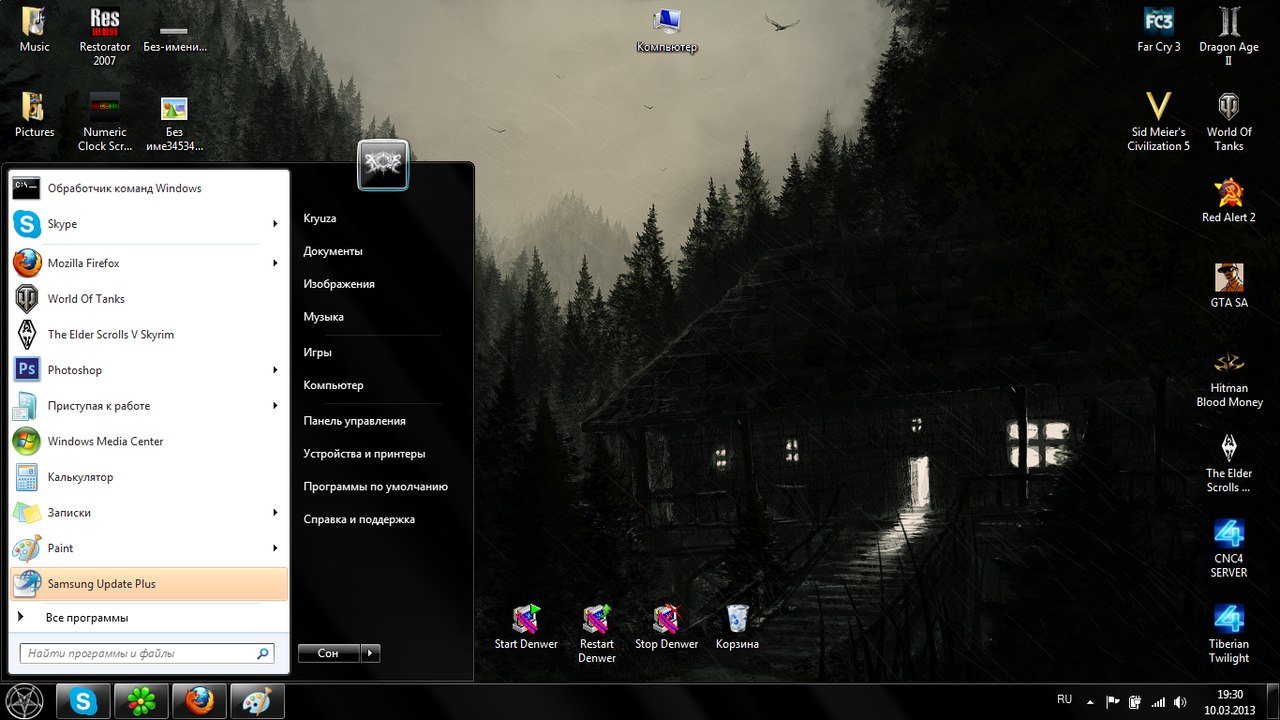The height and width of the screenshot is (720, 1280).
Task: Click the Restart Denwer desktop icon
Action: point(597,633)
